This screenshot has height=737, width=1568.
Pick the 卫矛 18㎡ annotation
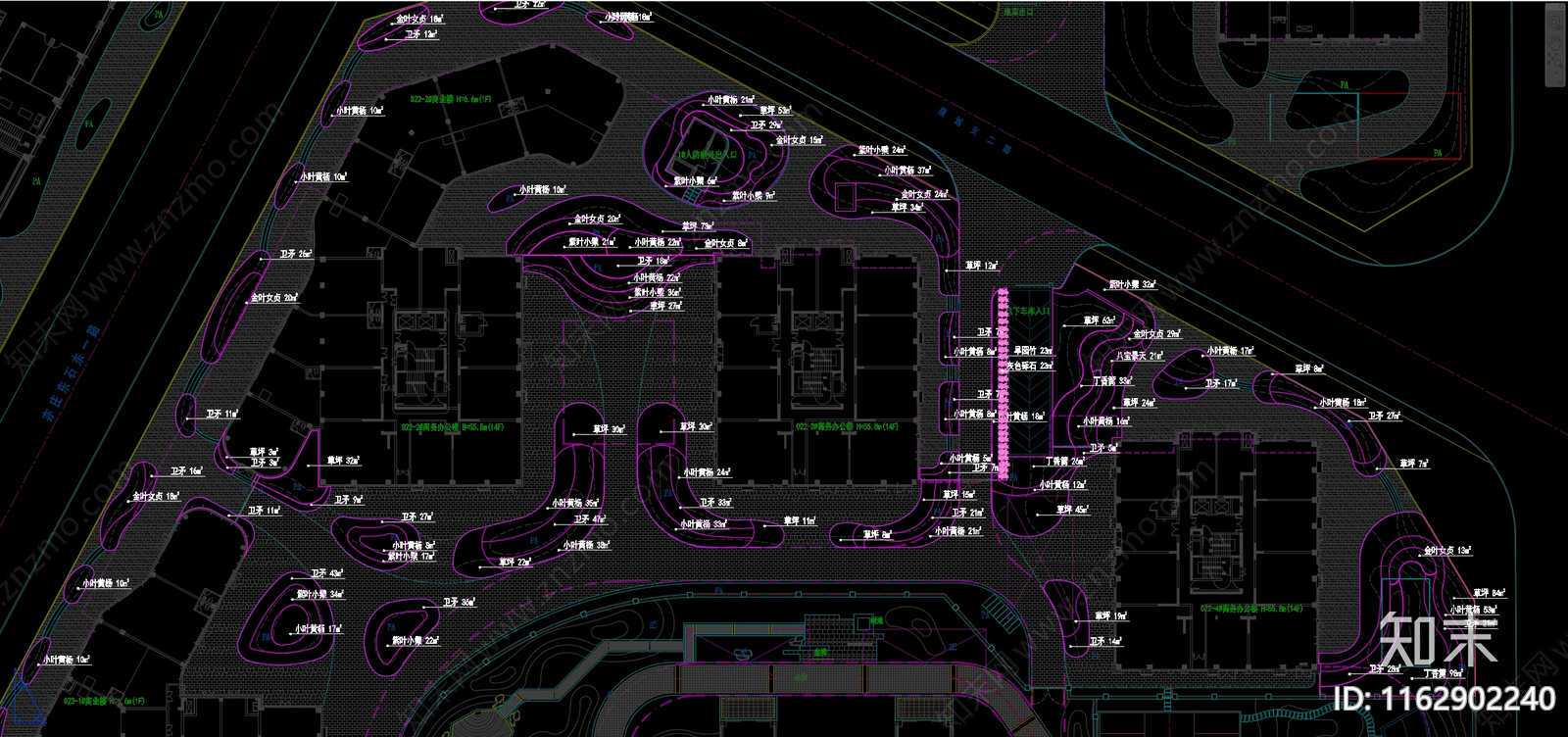[x=653, y=262]
